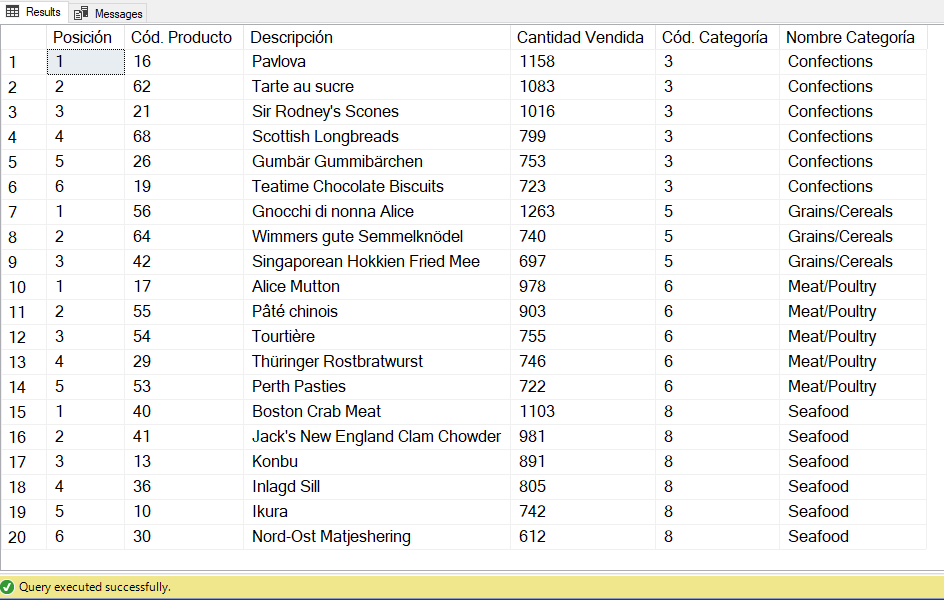Click the Konbu description cell
The height and width of the screenshot is (600, 944).
pos(377,462)
